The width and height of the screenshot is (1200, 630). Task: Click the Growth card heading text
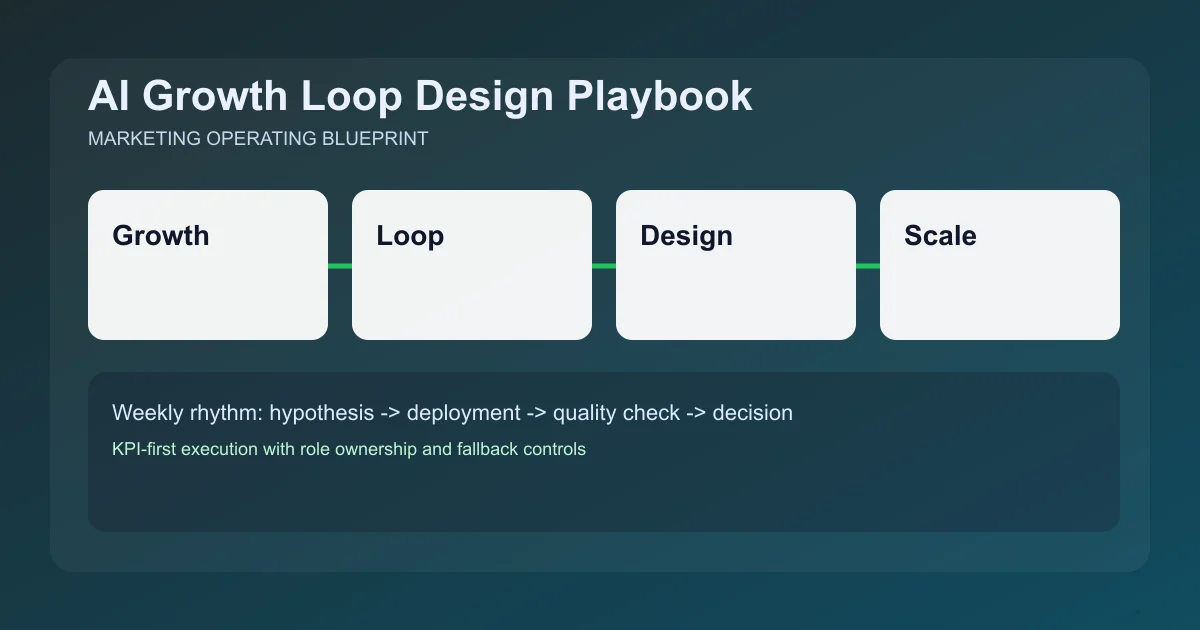tap(161, 236)
